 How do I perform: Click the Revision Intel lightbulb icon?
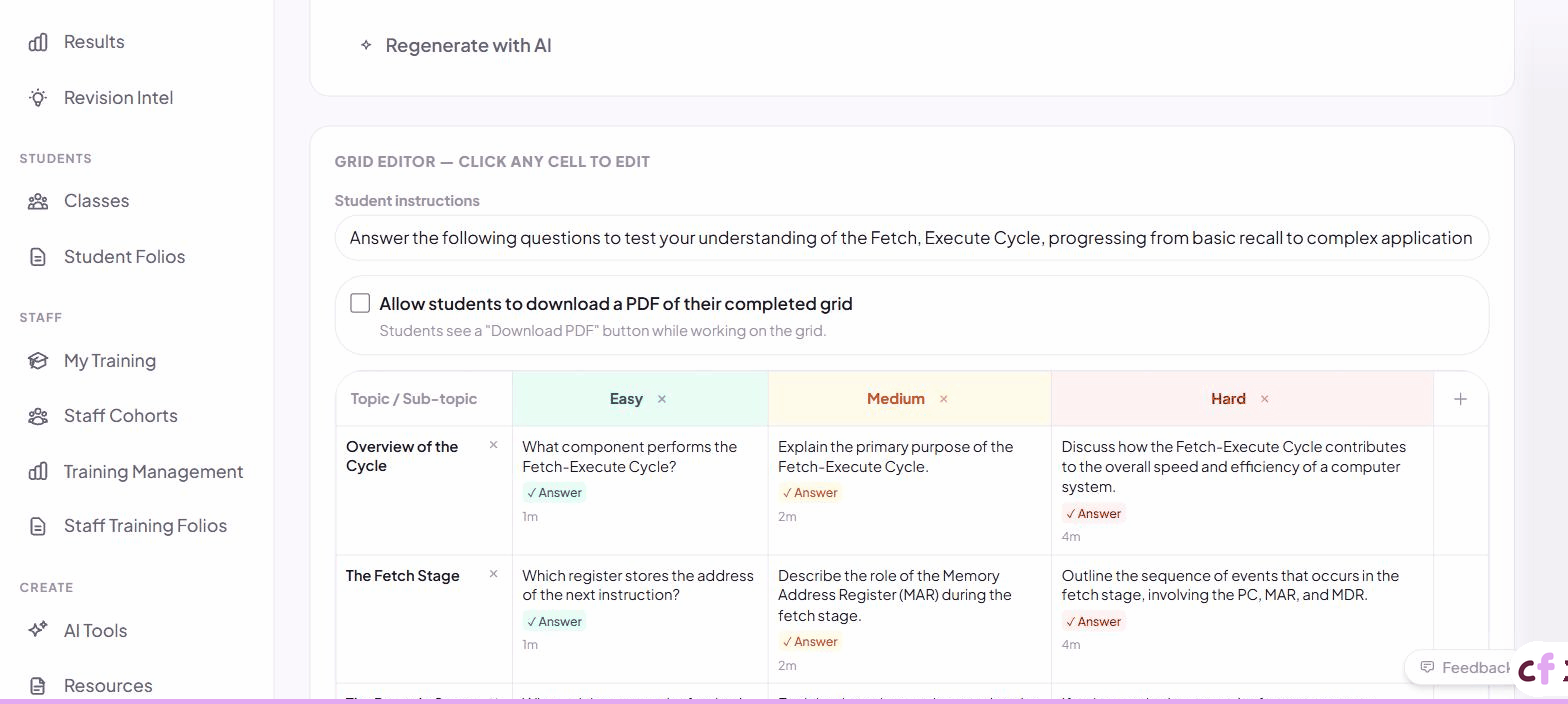38,97
